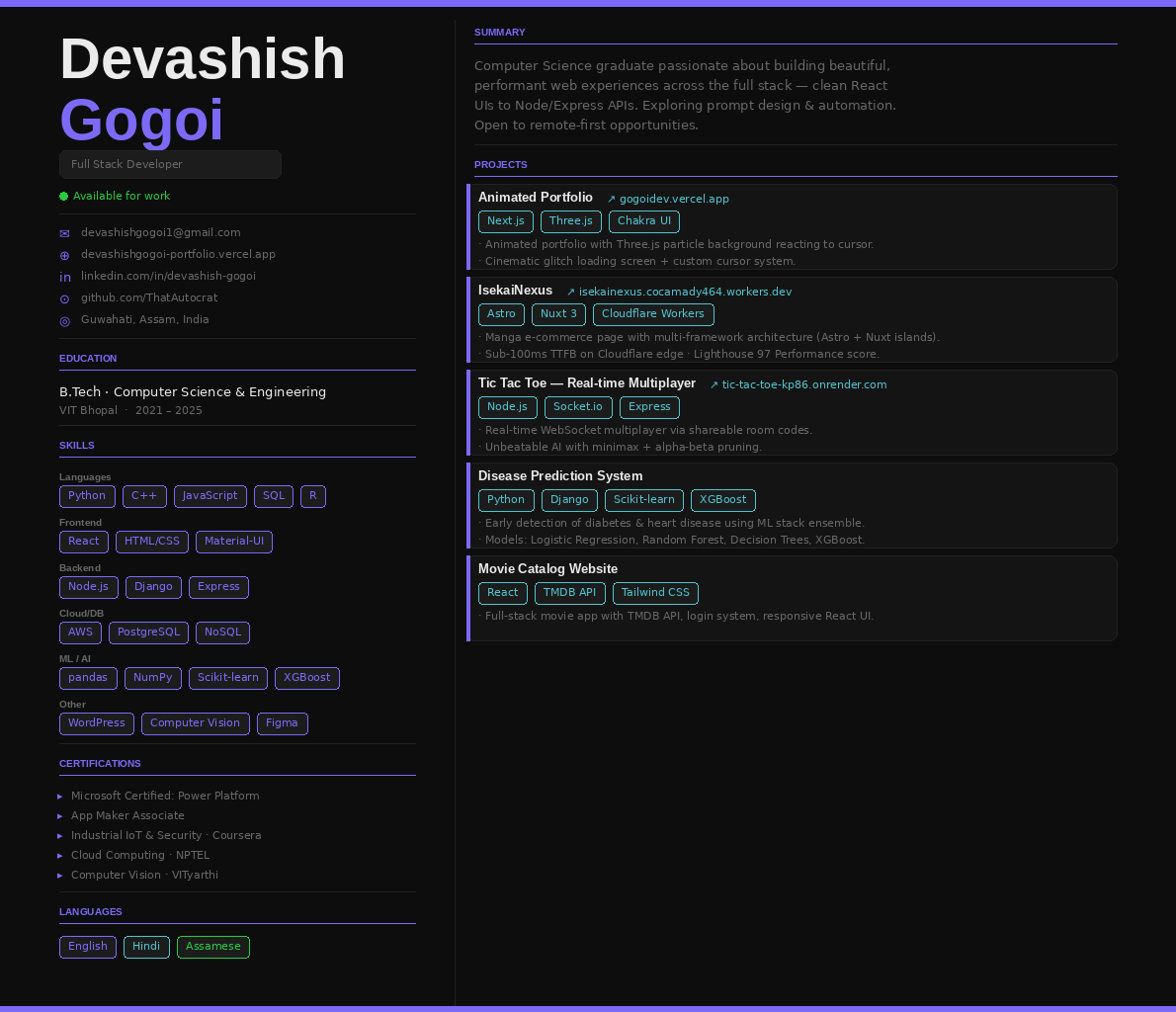Click the triangle beside Computer Vision VITyarthi

60,876
